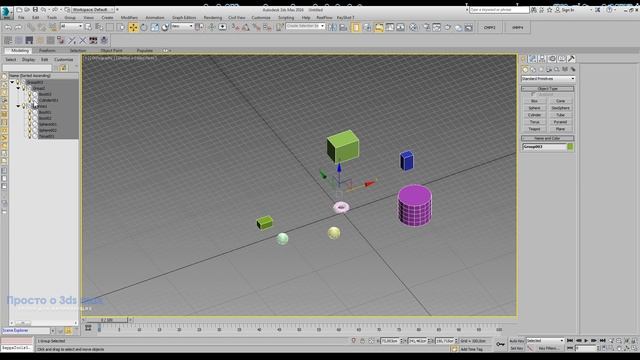Click the Group003 object name field

tap(544, 147)
